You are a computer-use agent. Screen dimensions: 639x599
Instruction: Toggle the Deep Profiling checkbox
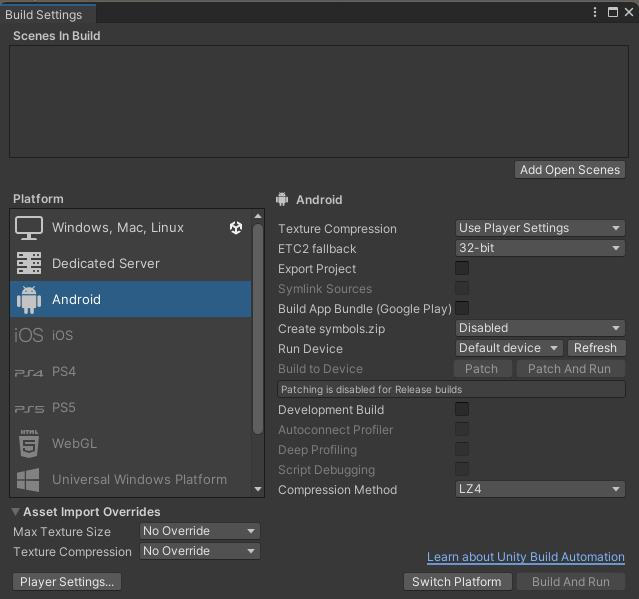[x=462, y=449]
